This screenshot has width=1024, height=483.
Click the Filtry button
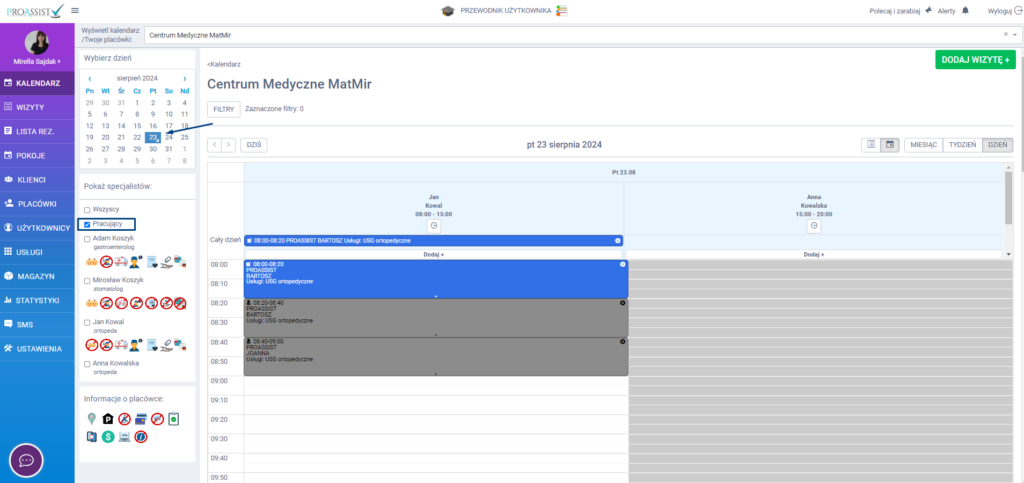pos(223,108)
